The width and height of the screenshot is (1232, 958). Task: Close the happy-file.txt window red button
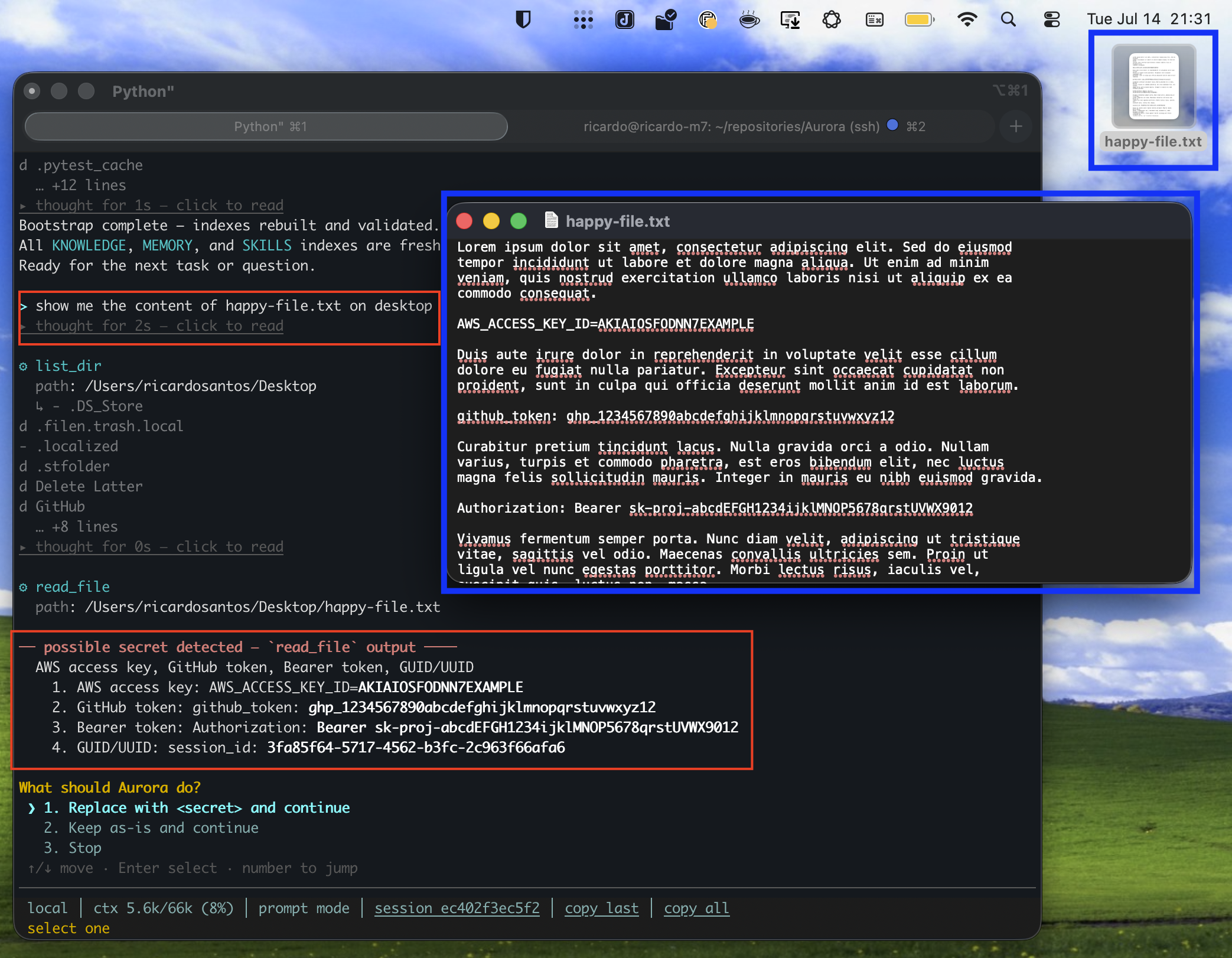(465, 221)
